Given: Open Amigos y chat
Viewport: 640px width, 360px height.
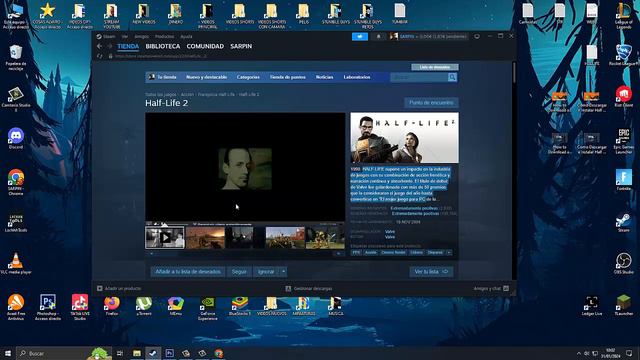Looking at the screenshot, I should coord(491,289).
